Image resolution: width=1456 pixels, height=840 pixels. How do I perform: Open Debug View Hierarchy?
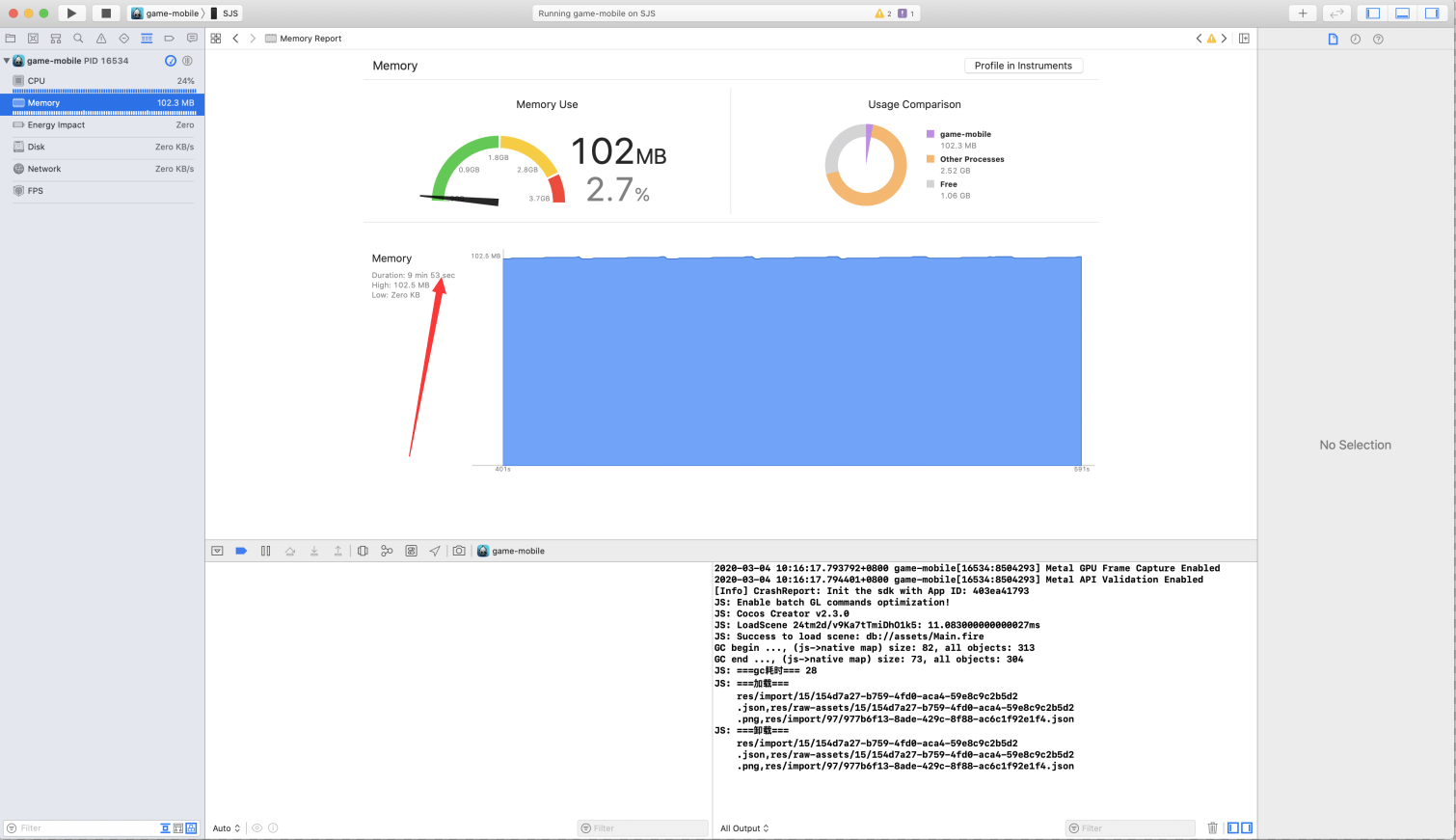363,551
